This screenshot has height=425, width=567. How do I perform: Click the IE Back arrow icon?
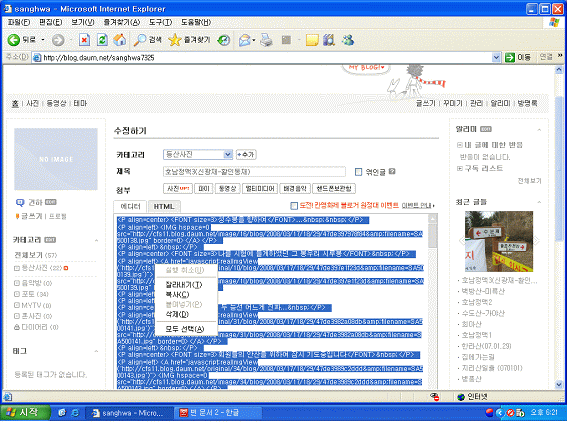[x=14, y=40]
